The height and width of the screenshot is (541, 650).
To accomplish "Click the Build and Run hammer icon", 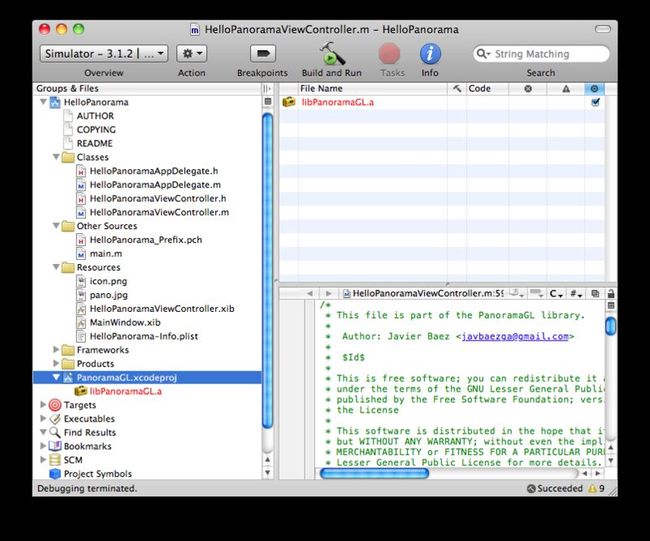I will (x=332, y=54).
